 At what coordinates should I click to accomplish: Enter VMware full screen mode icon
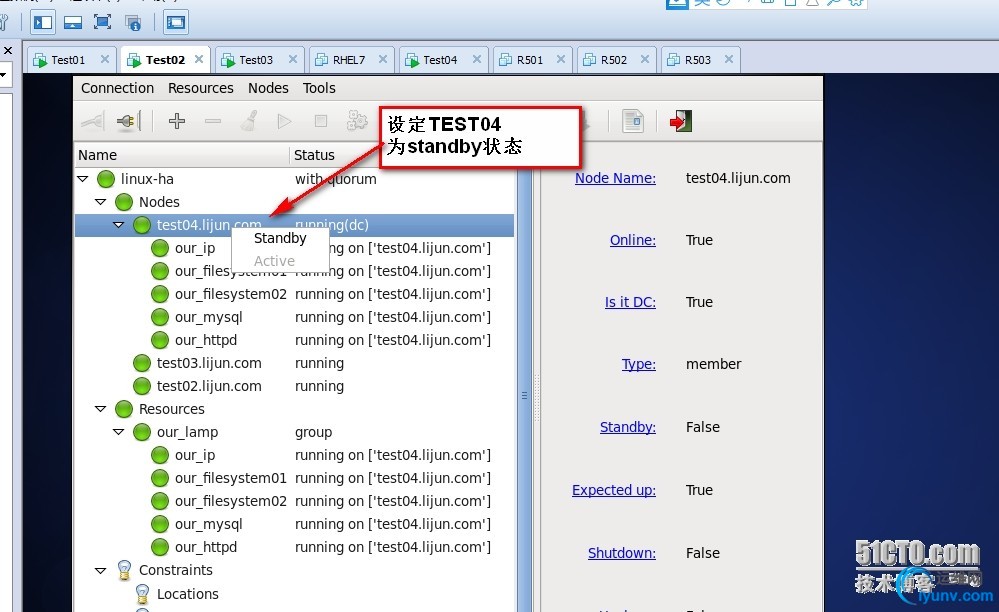click(102, 22)
